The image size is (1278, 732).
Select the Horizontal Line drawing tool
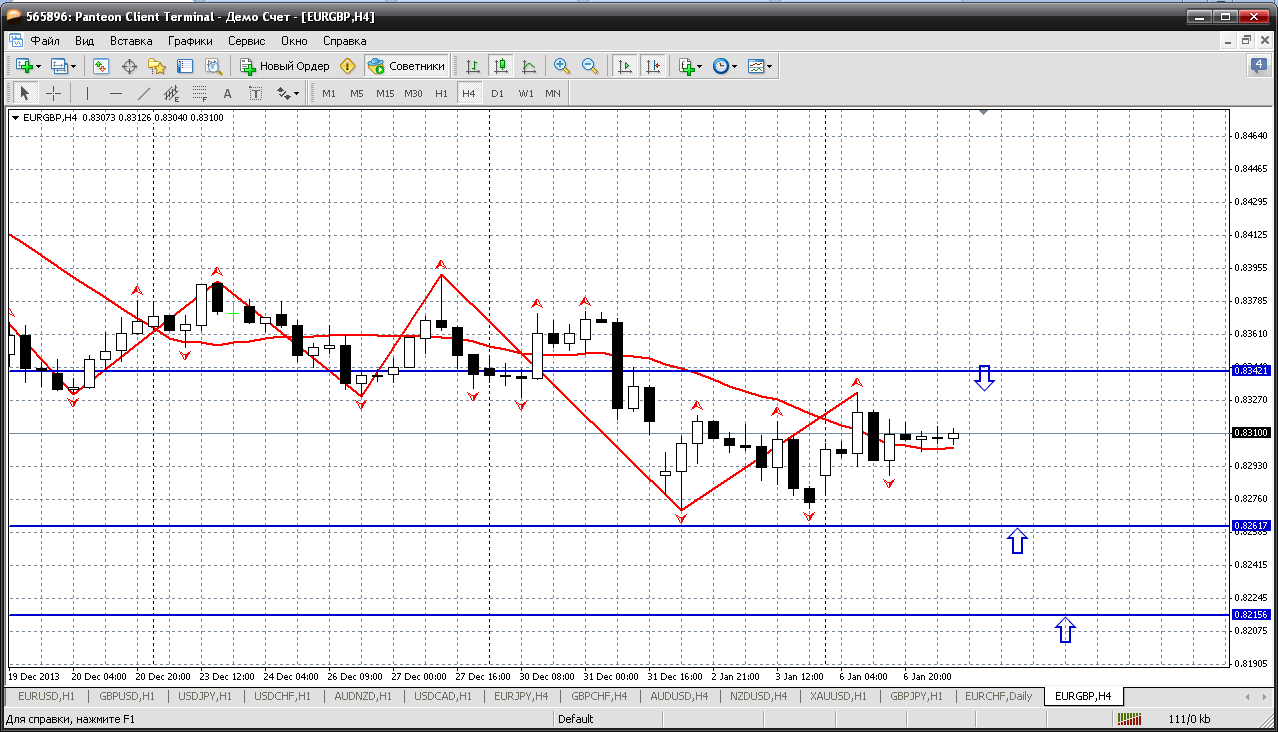[x=116, y=93]
